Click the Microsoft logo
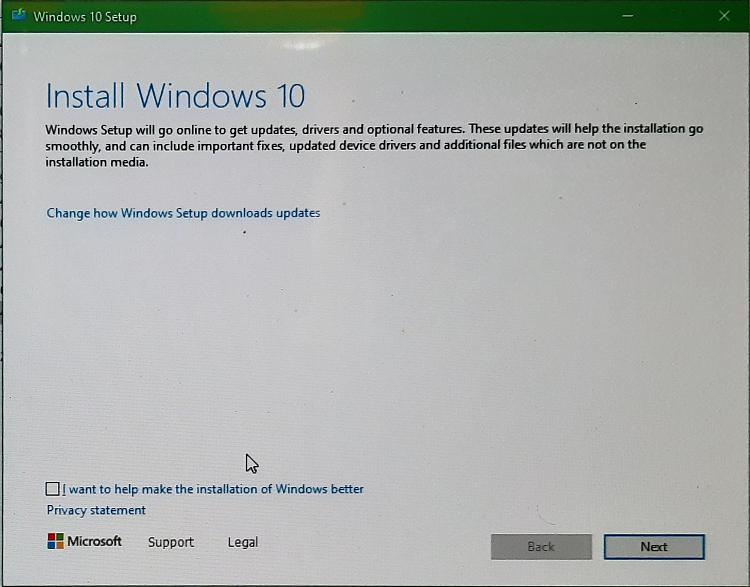Viewport: 750px width, 587px height. [x=84, y=542]
